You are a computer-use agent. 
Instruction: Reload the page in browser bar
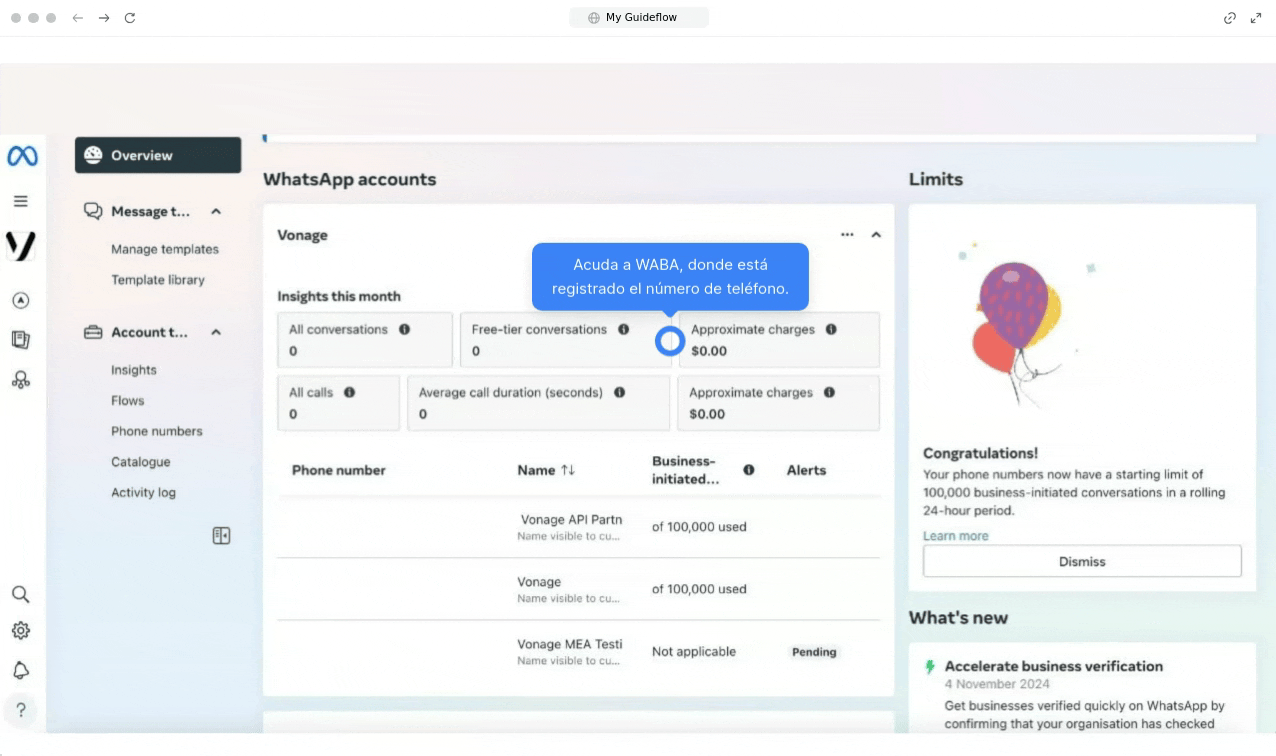130,18
